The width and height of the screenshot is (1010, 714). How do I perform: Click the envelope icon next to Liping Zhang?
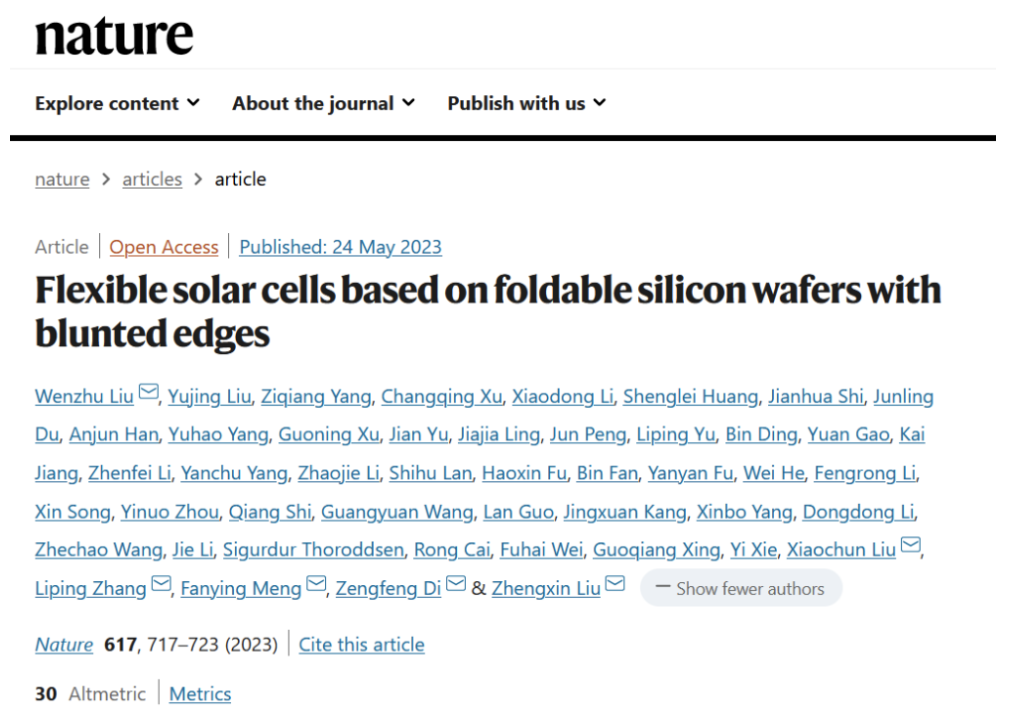161,584
